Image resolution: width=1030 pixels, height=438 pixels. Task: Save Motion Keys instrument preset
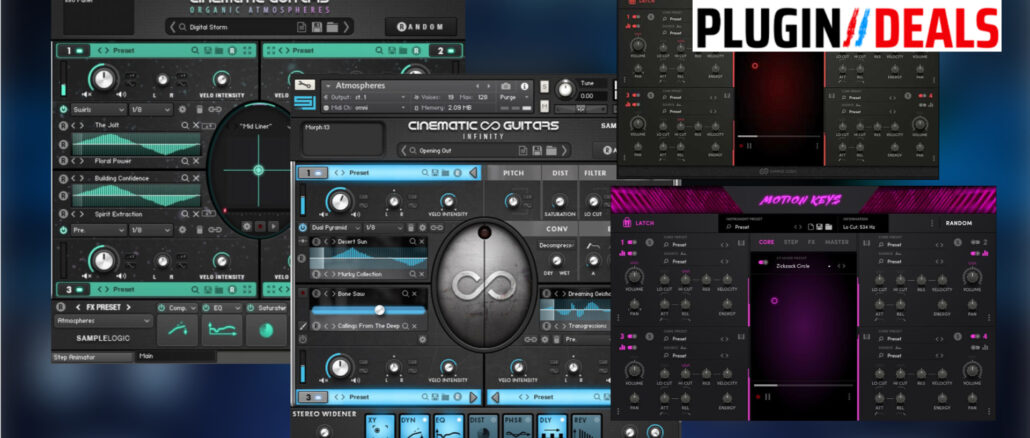[820, 227]
